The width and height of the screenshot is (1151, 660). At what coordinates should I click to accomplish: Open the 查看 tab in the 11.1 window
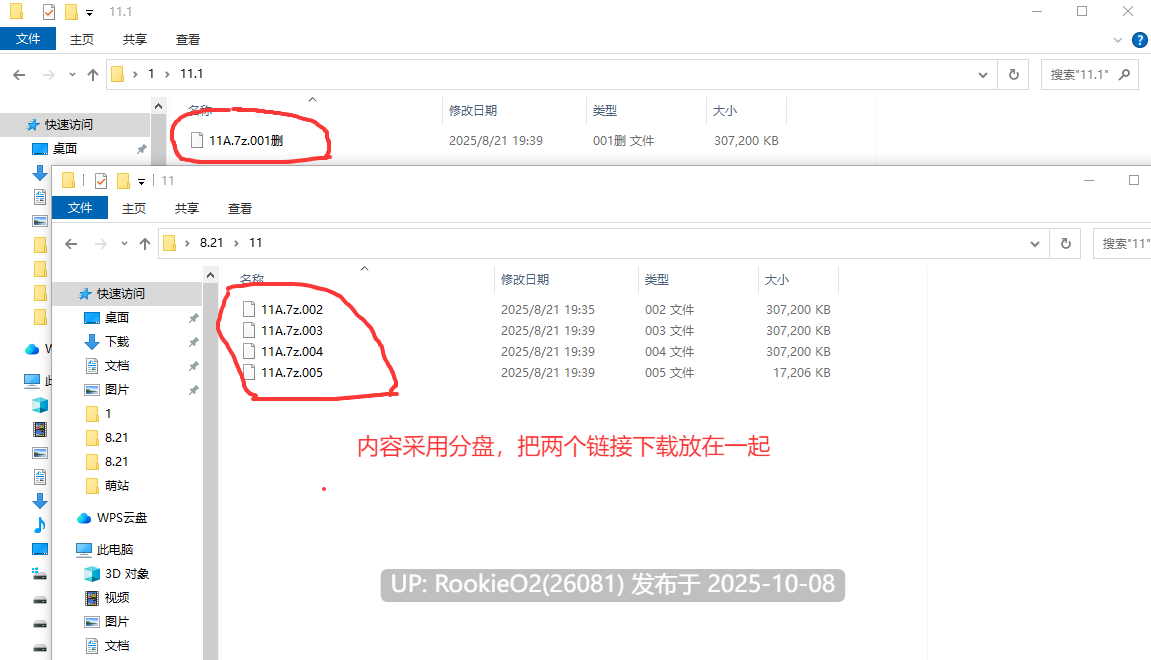(x=187, y=40)
